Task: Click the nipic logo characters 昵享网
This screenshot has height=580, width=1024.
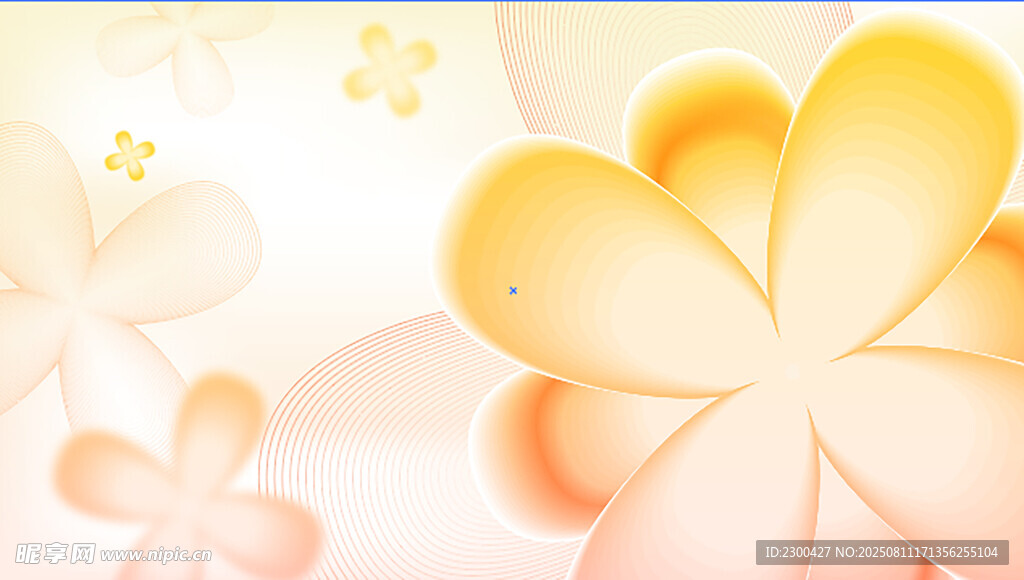Action: click(55, 553)
